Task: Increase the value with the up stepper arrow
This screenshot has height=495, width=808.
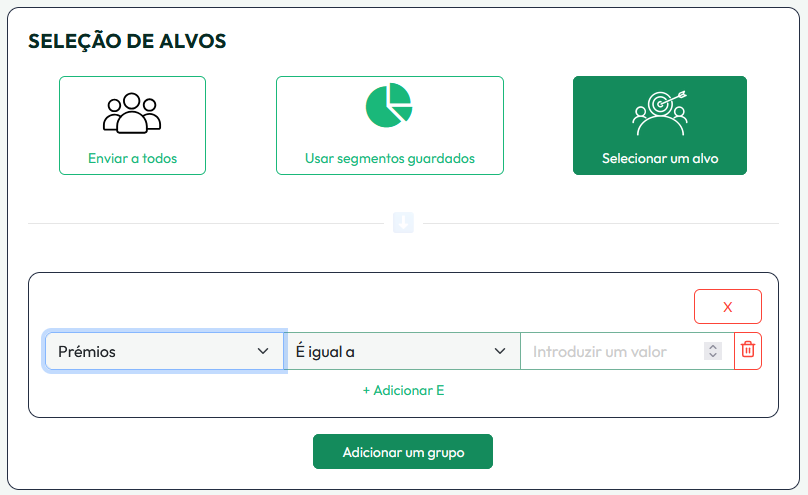Action: [712, 347]
